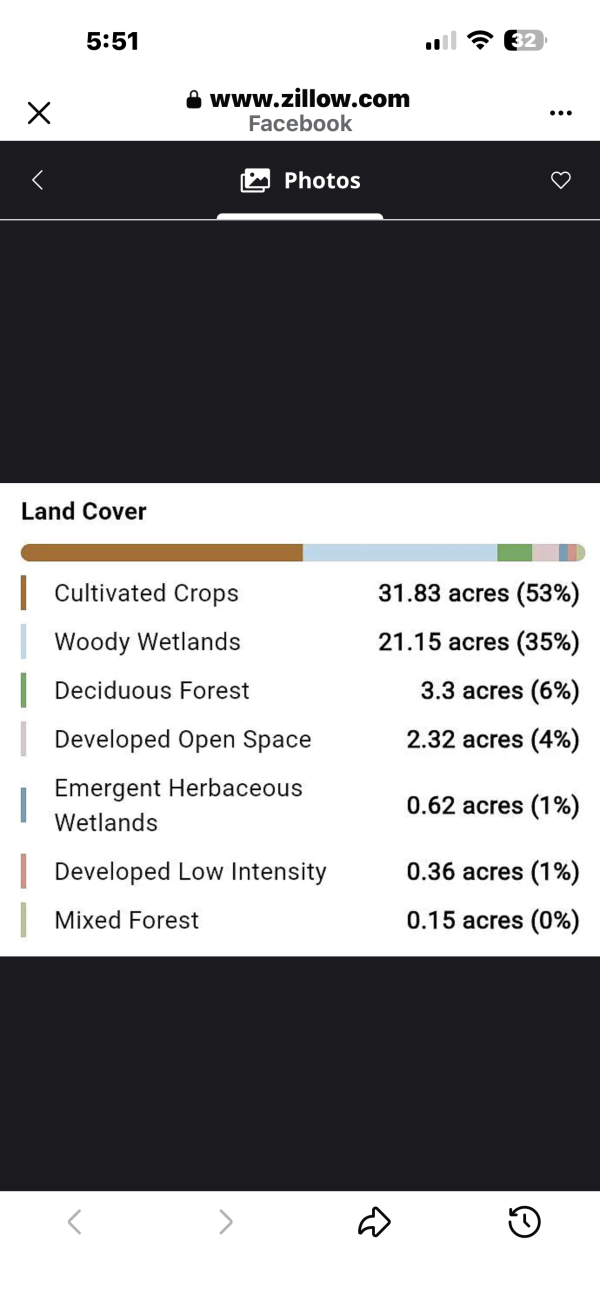Tap the Land Cover heading
The height and width of the screenshot is (1300, 600).
[84, 511]
